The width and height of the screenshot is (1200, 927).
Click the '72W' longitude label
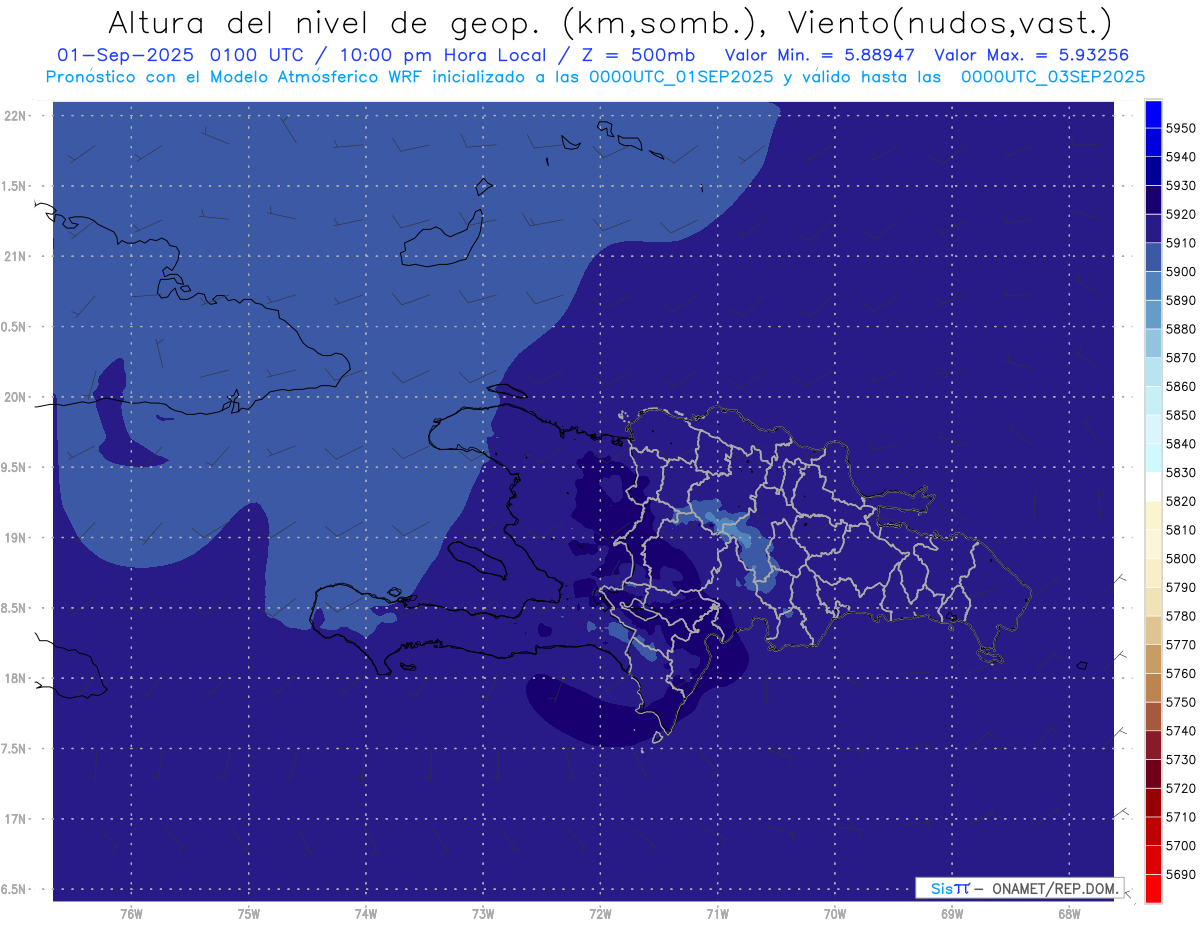600,914
